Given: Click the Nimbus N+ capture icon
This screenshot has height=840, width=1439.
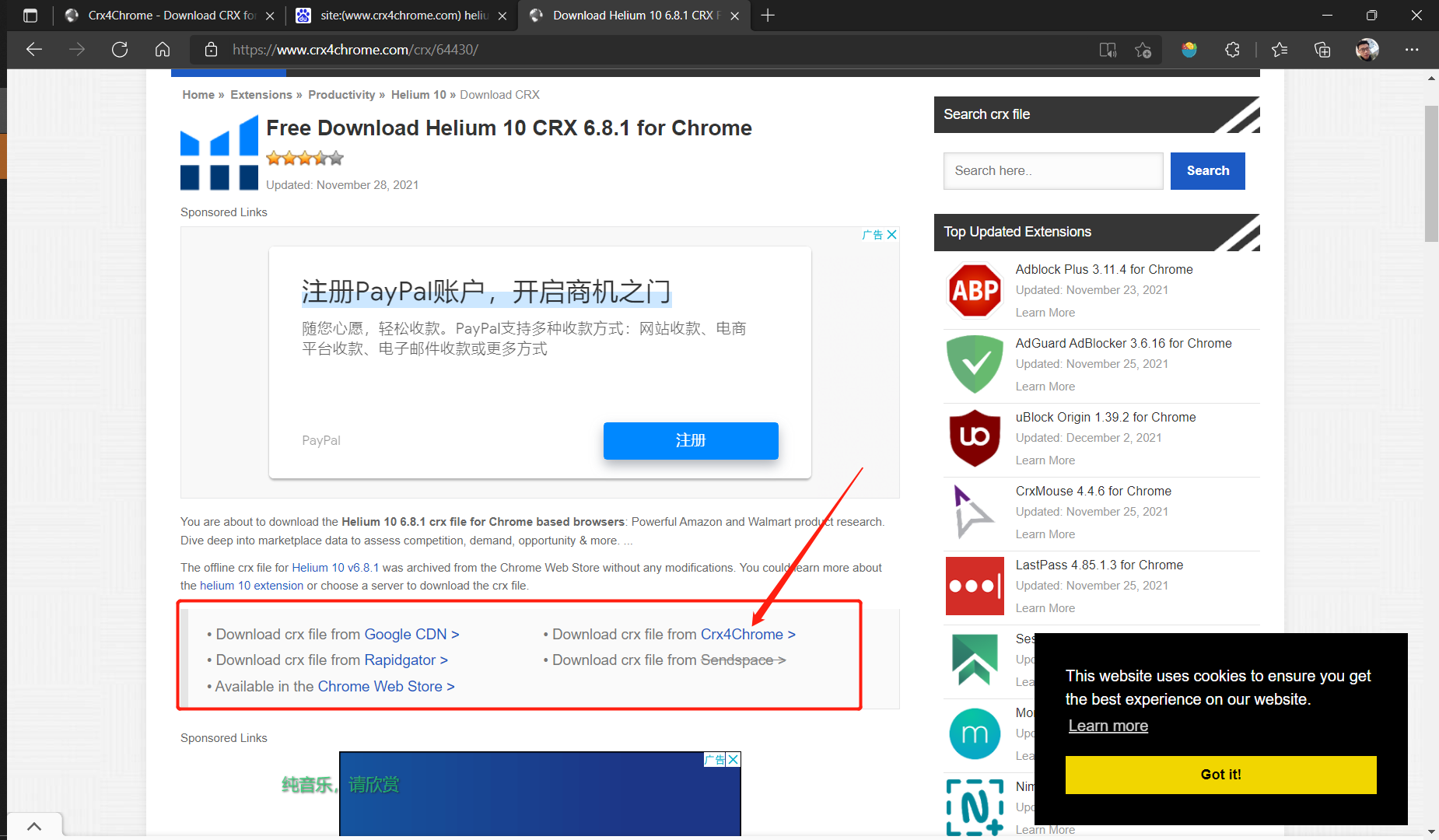Looking at the screenshot, I should pyautogui.click(x=975, y=807).
